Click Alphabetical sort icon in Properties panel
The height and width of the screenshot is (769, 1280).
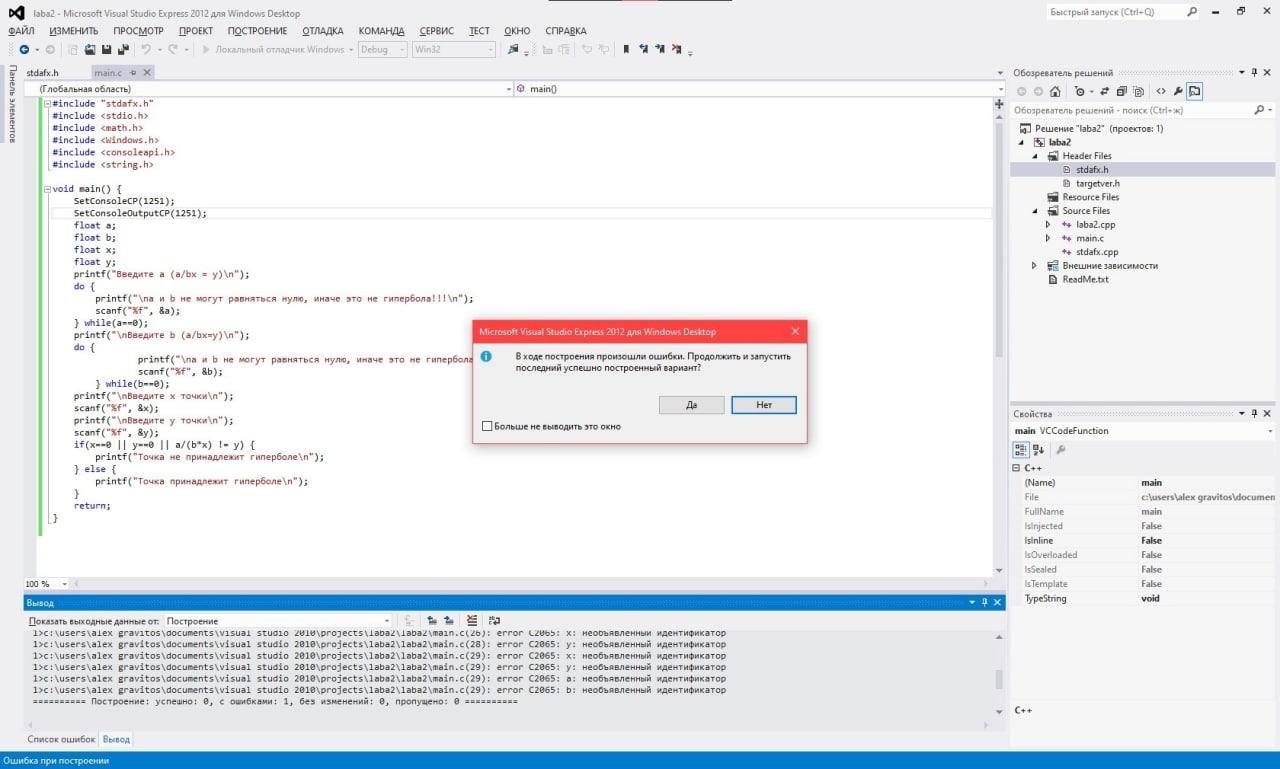[x=1039, y=450]
